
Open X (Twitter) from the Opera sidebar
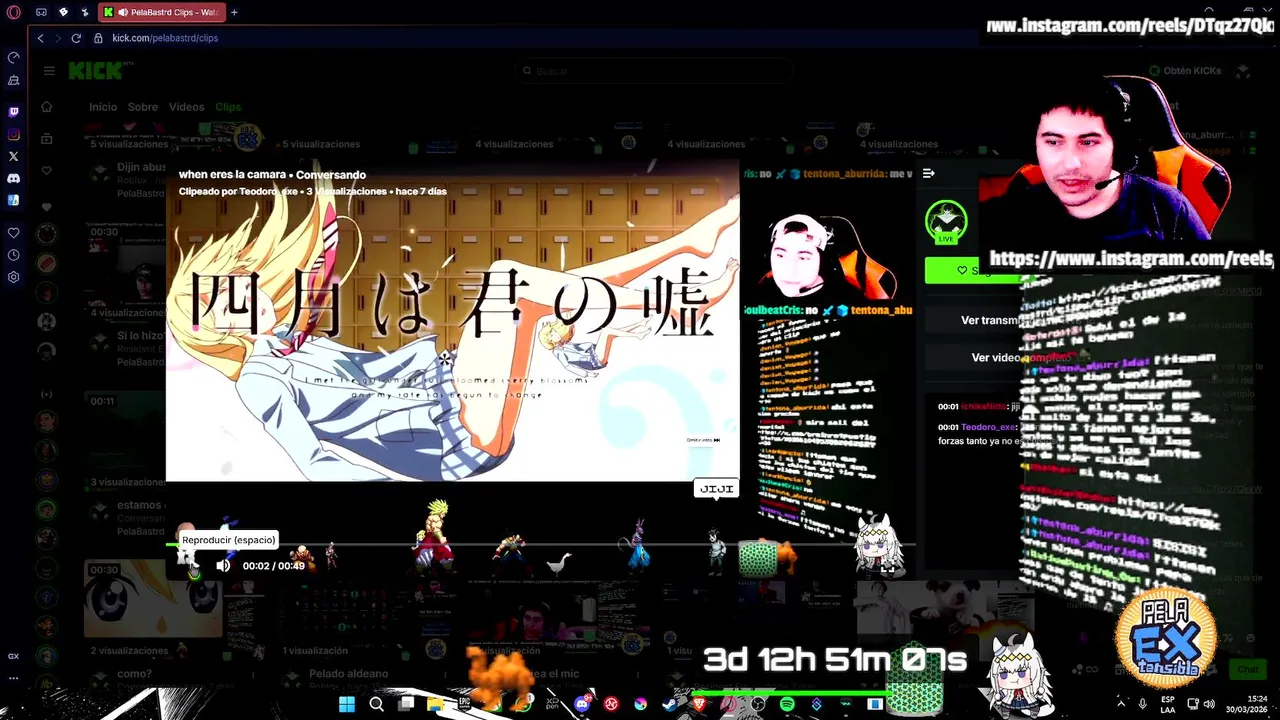point(13,156)
